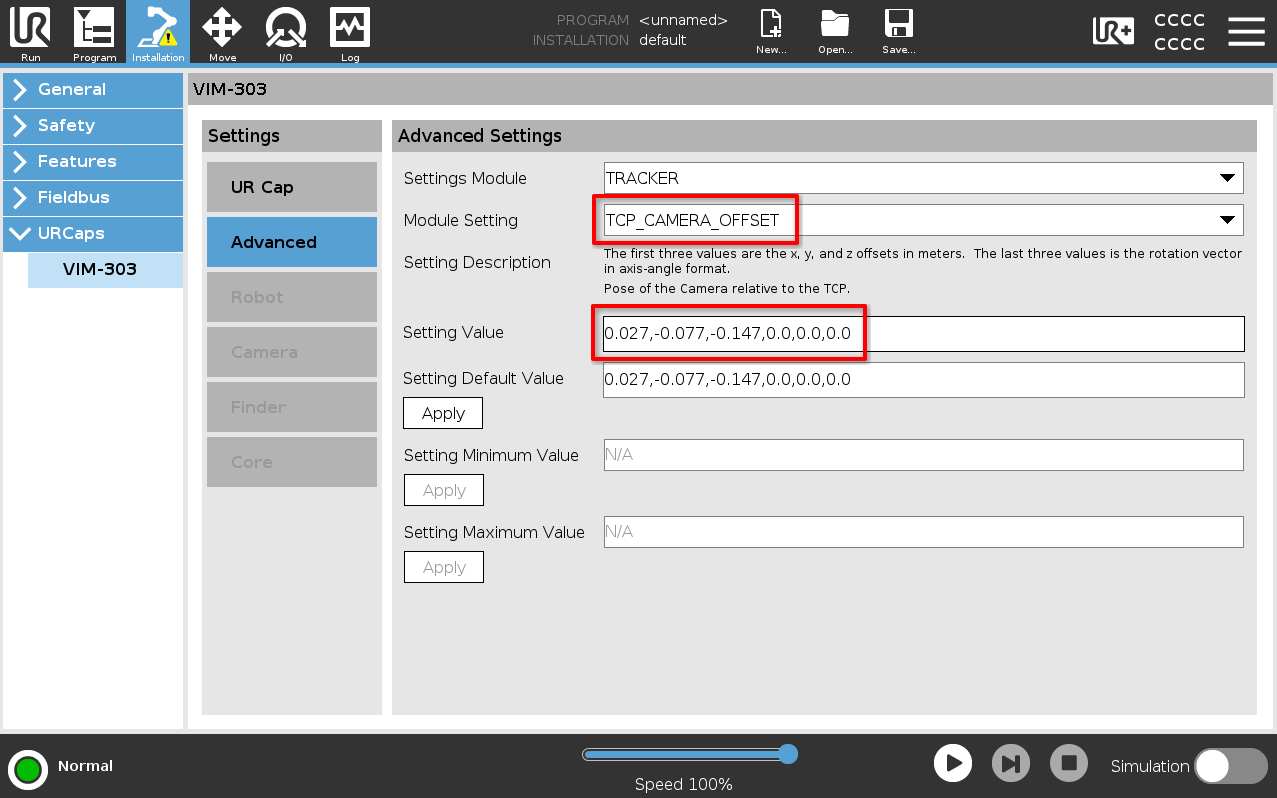The height and width of the screenshot is (798, 1277).
Task: Select the disabled Camera tab
Action: pyautogui.click(x=292, y=352)
